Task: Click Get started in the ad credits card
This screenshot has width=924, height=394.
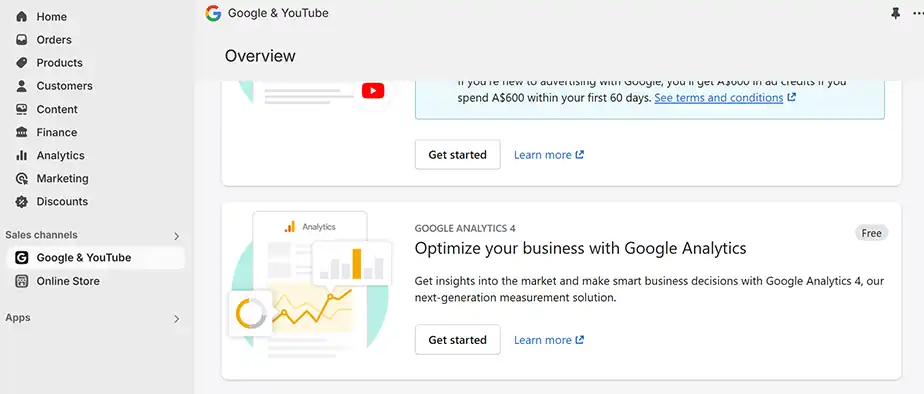Action: (457, 154)
